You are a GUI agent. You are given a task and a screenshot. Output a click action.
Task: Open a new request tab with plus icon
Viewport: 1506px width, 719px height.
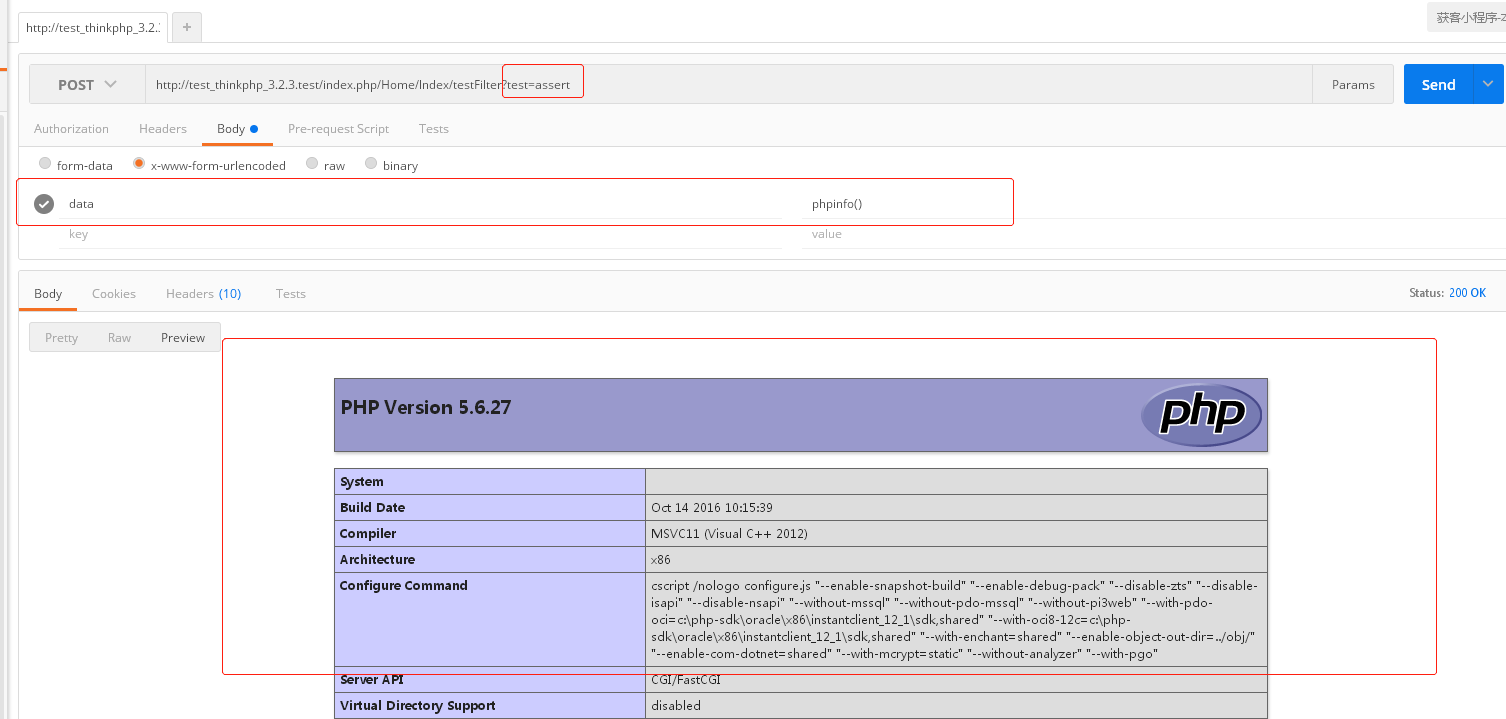click(187, 27)
